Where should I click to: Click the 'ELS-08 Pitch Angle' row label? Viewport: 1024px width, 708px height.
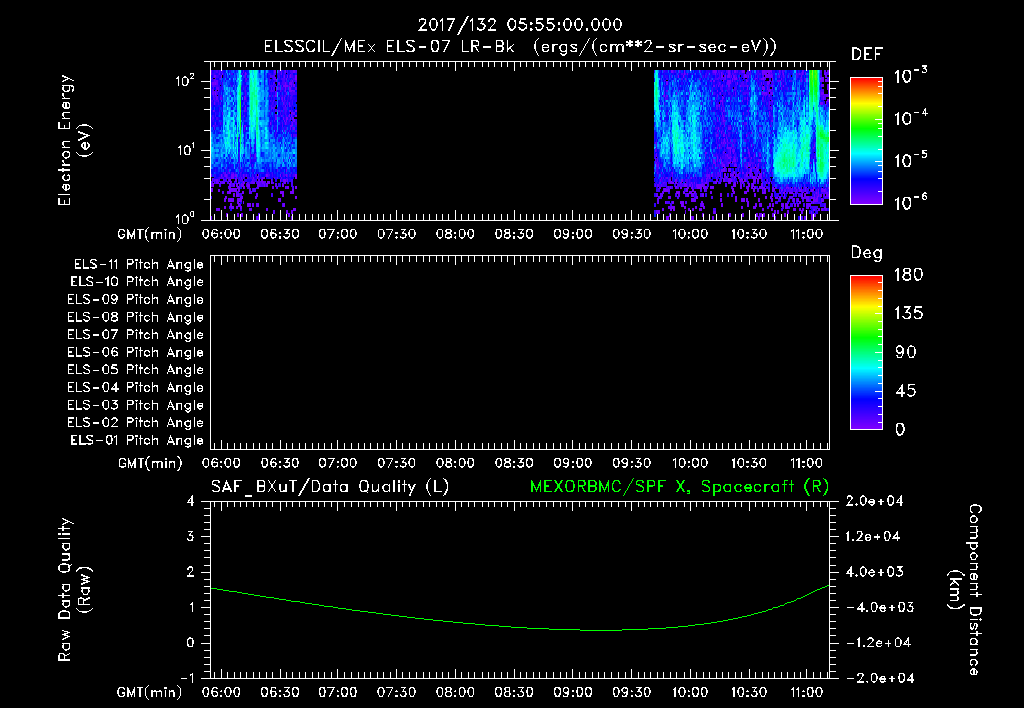[136, 317]
